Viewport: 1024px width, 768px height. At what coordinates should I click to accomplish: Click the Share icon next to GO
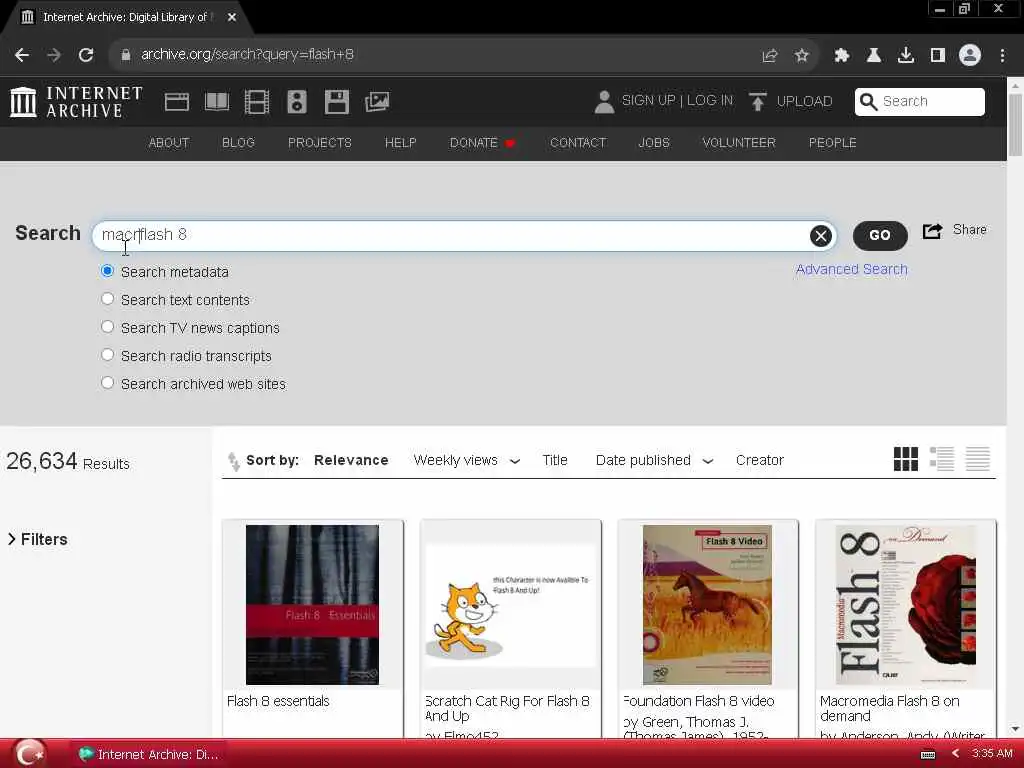933,231
